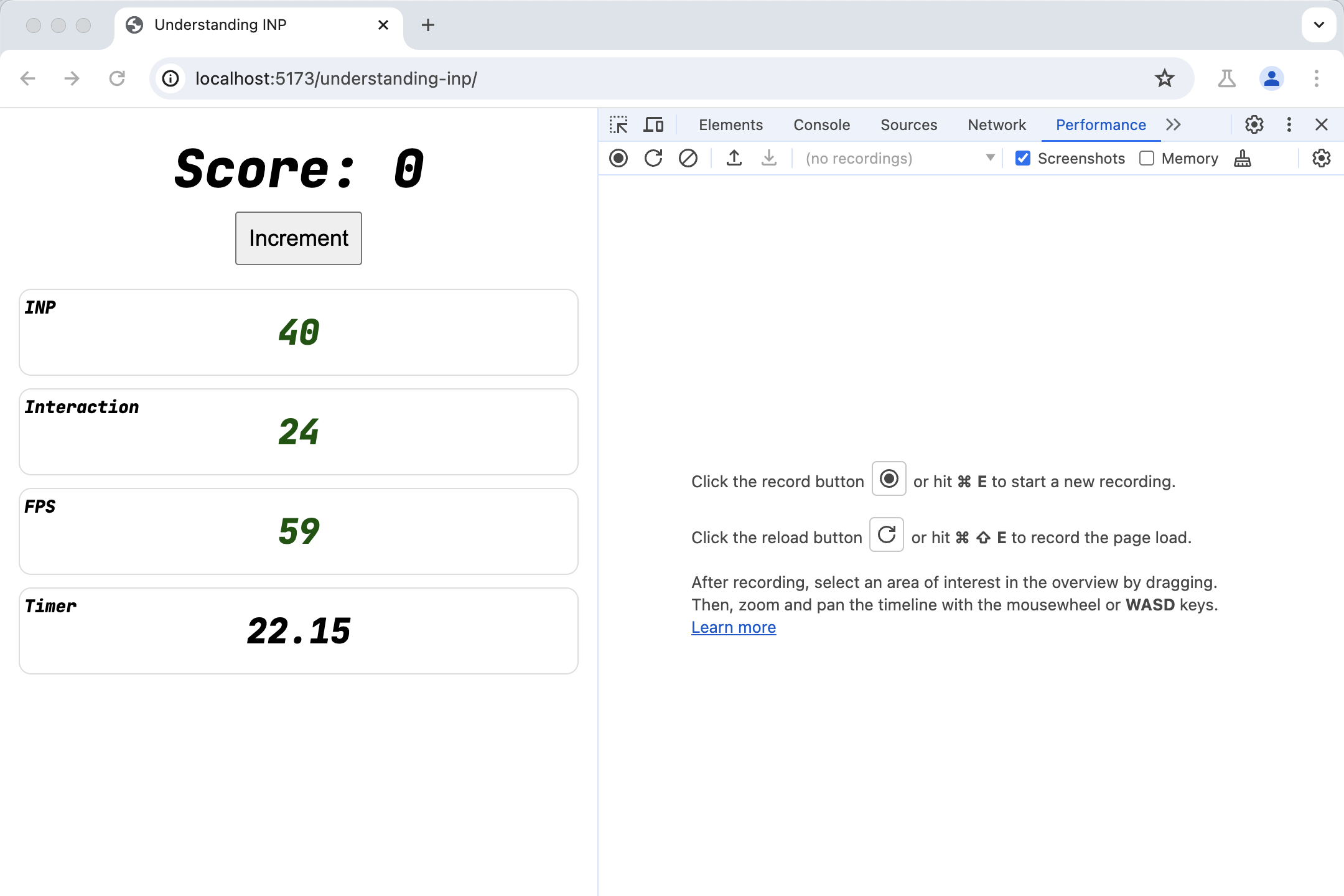
Task: Click the Performance reload button
Action: point(652,158)
